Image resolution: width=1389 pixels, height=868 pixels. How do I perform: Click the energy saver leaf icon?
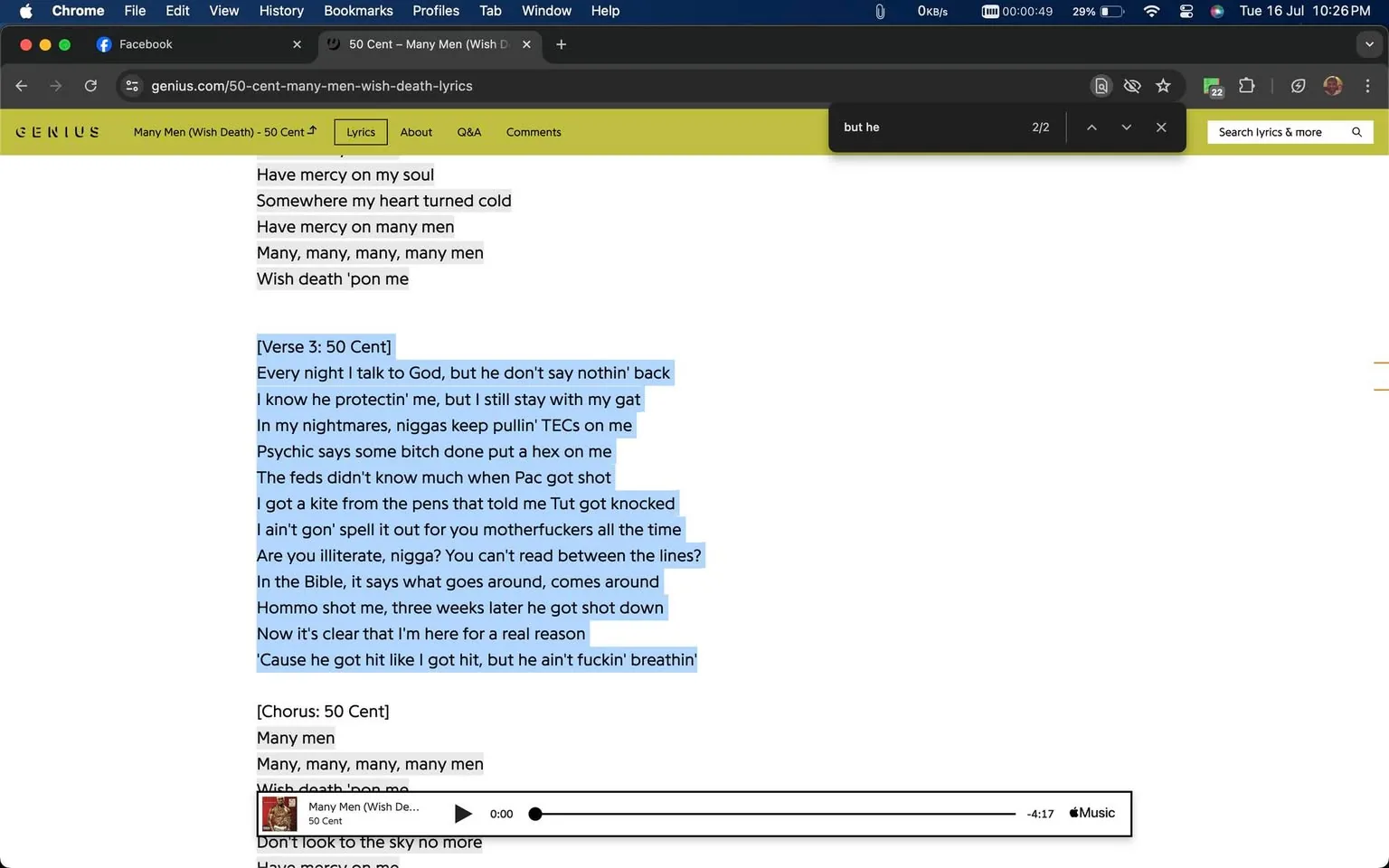[1298, 86]
